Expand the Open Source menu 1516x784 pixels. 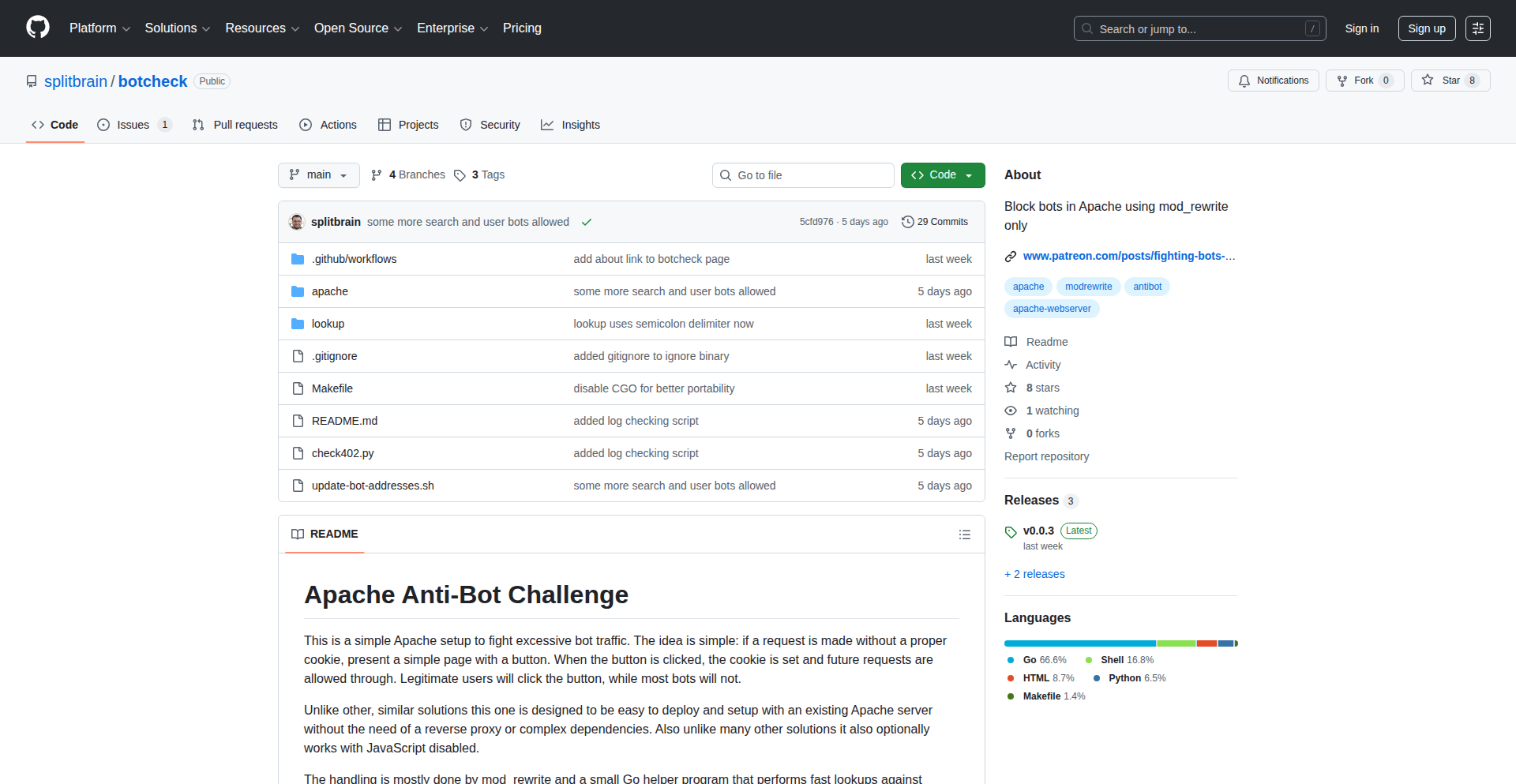(x=358, y=28)
